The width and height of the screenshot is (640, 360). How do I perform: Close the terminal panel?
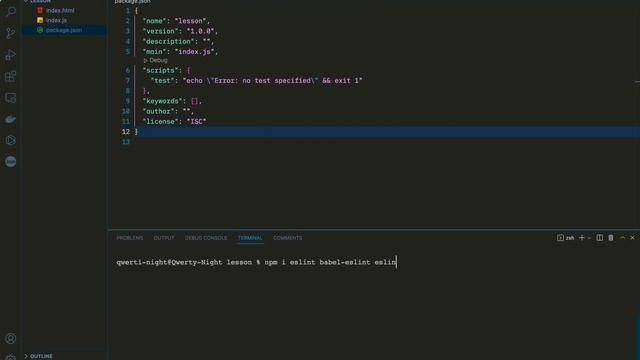click(x=632, y=238)
